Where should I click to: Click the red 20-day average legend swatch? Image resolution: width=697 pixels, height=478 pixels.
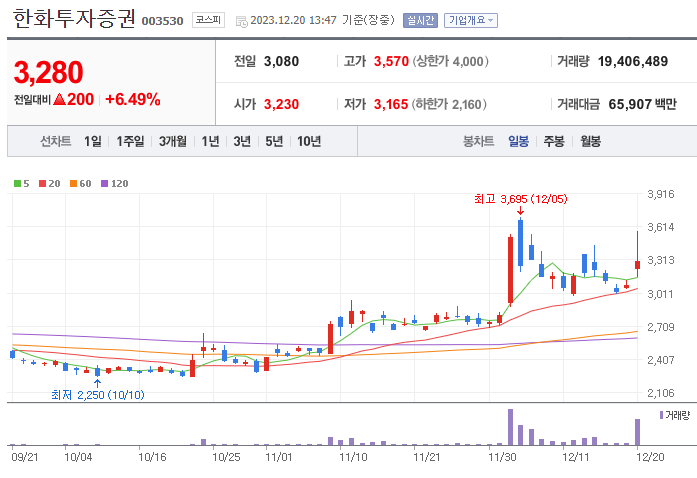[x=43, y=184]
